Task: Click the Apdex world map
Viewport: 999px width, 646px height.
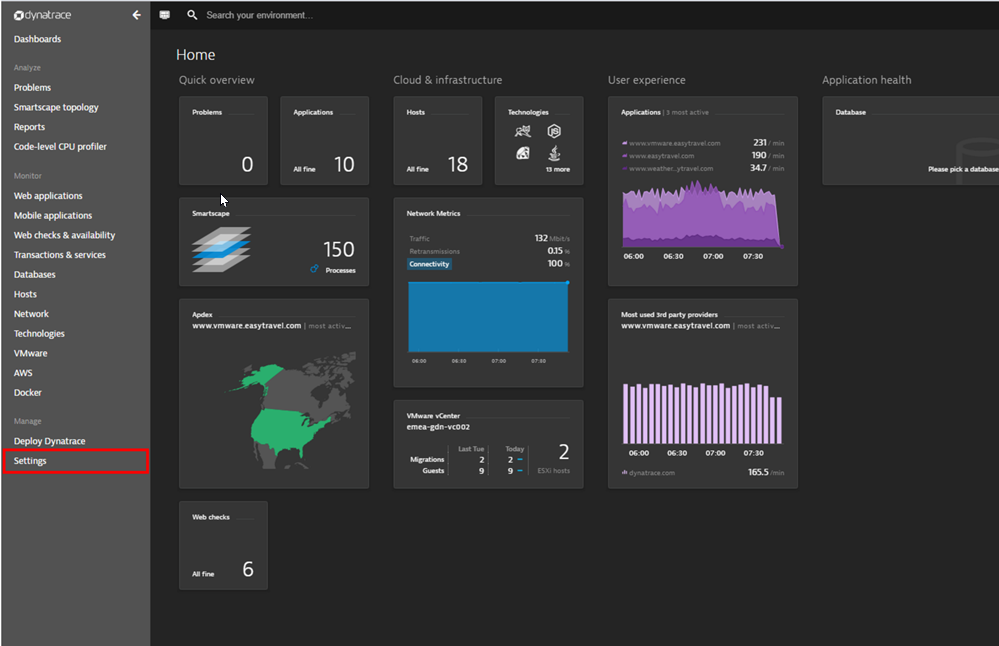Action: [291, 410]
